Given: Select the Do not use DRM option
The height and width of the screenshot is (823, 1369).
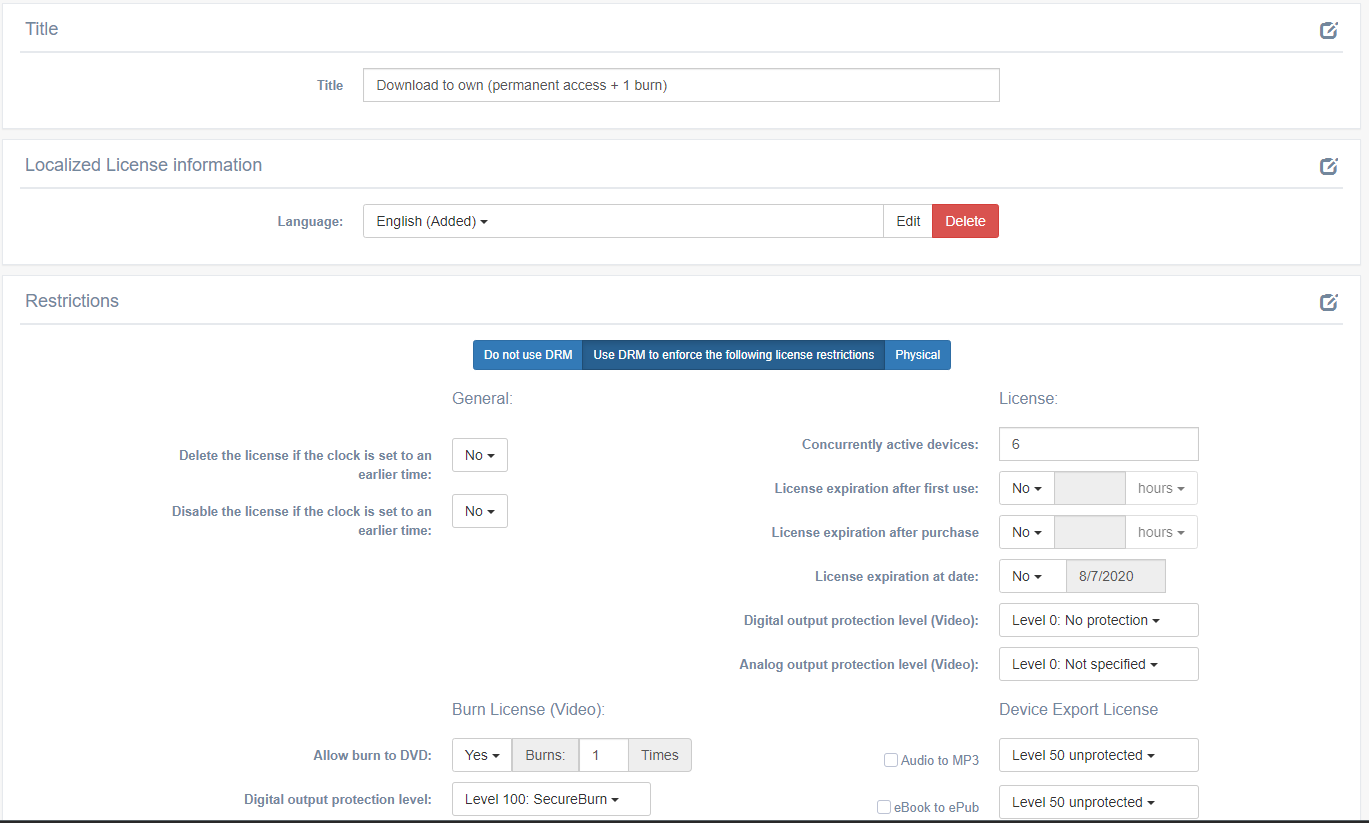Looking at the screenshot, I should coord(527,355).
